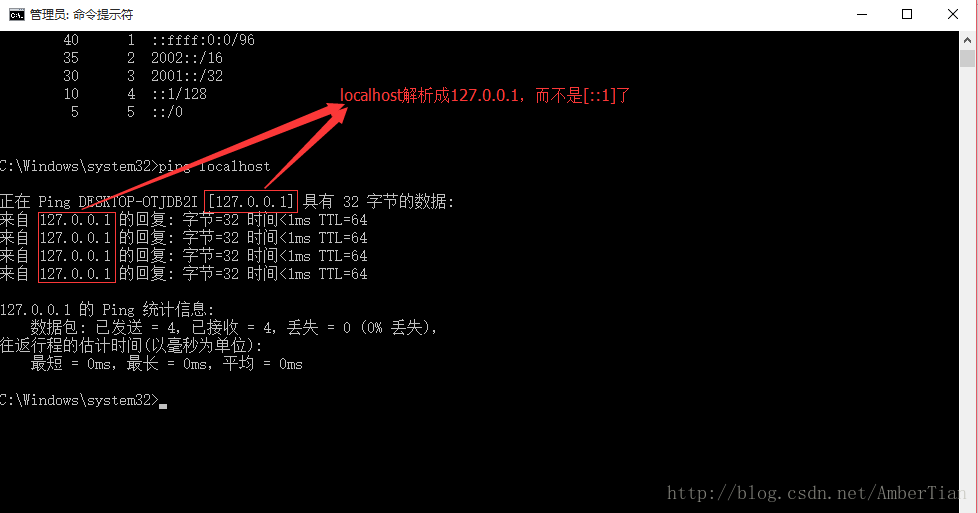The height and width of the screenshot is (513, 978).
Task: Click the 最短 = 0ms timing line
Action: coord(167,364)
